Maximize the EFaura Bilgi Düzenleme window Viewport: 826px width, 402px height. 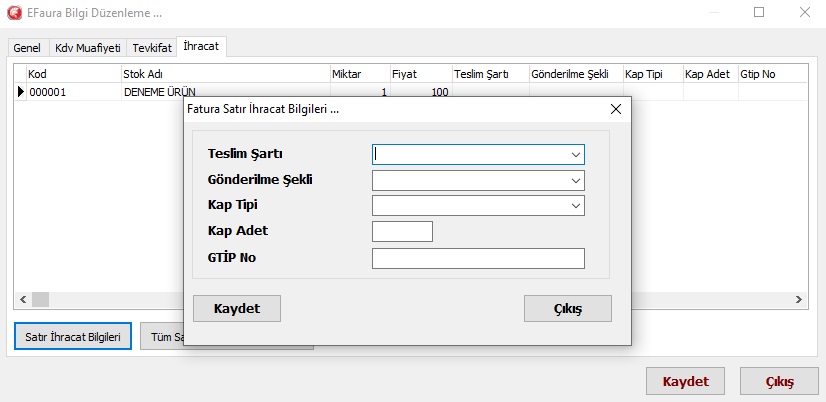pos(759,13)
